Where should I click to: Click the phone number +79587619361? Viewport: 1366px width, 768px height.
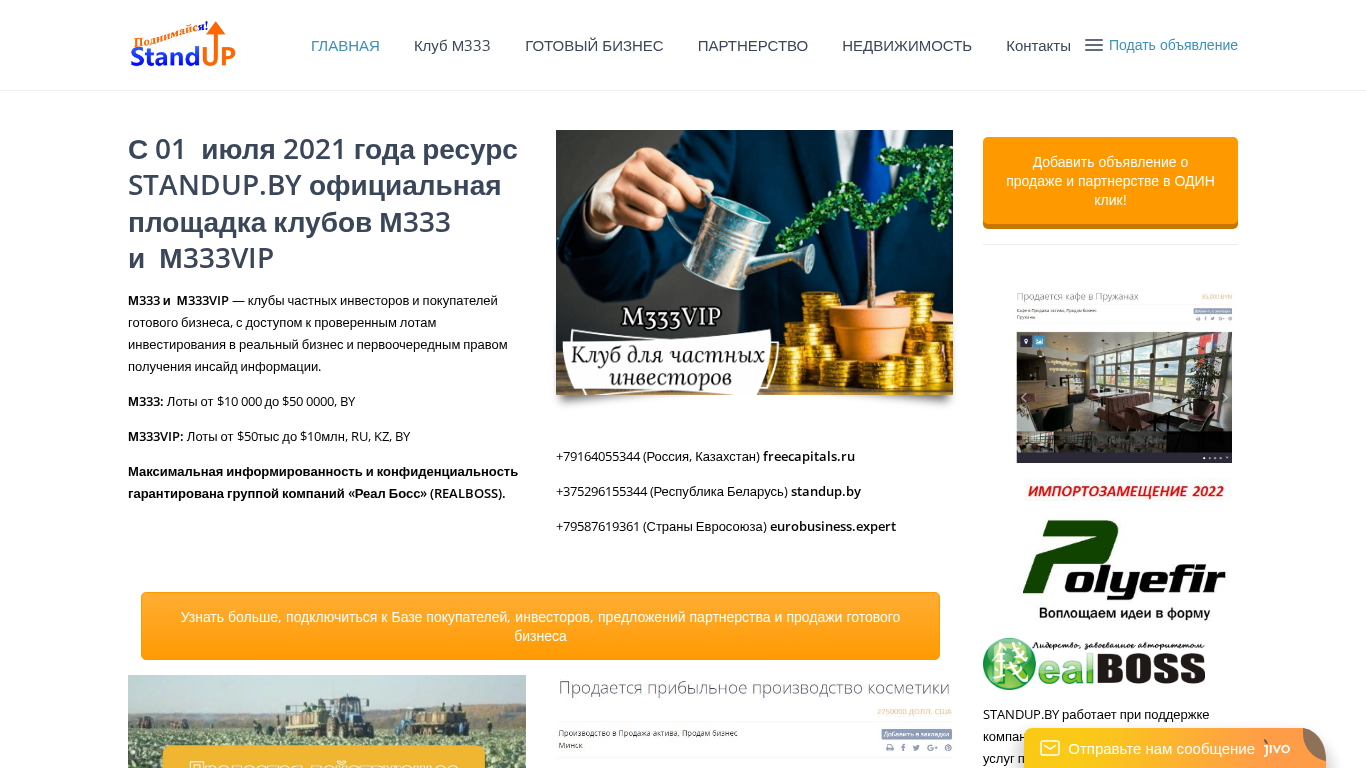click(598, 526)
